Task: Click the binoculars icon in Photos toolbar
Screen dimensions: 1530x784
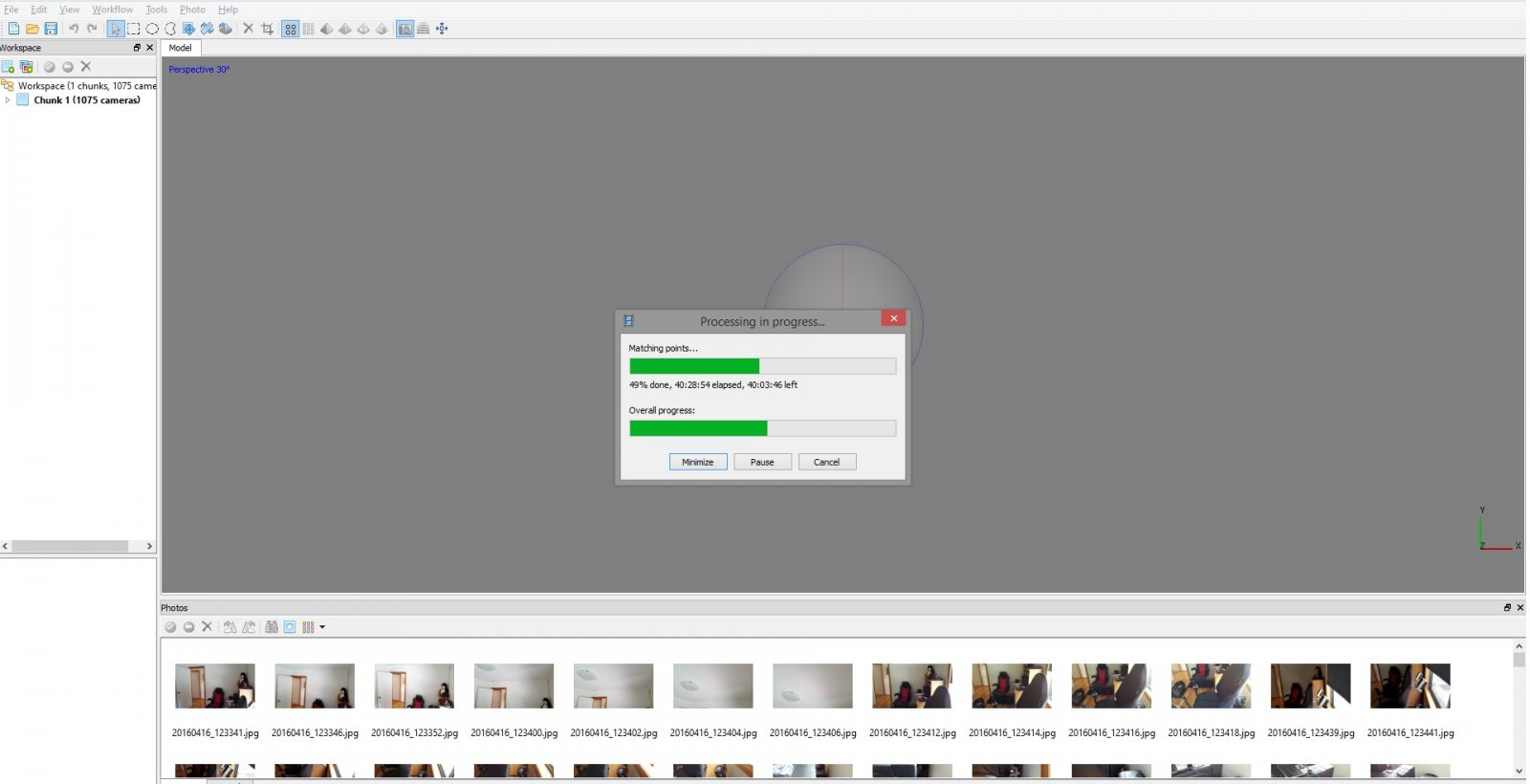Action: (x=272, y=627)
